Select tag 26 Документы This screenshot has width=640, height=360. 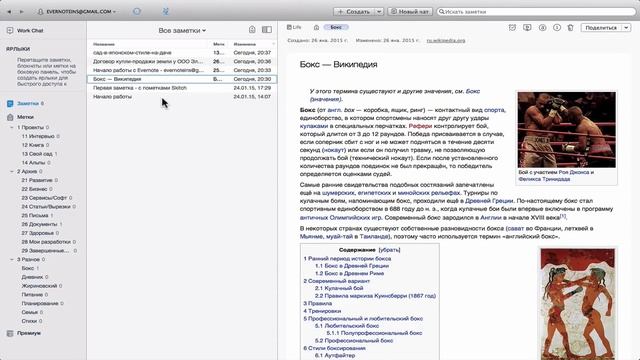pos(39,224)
